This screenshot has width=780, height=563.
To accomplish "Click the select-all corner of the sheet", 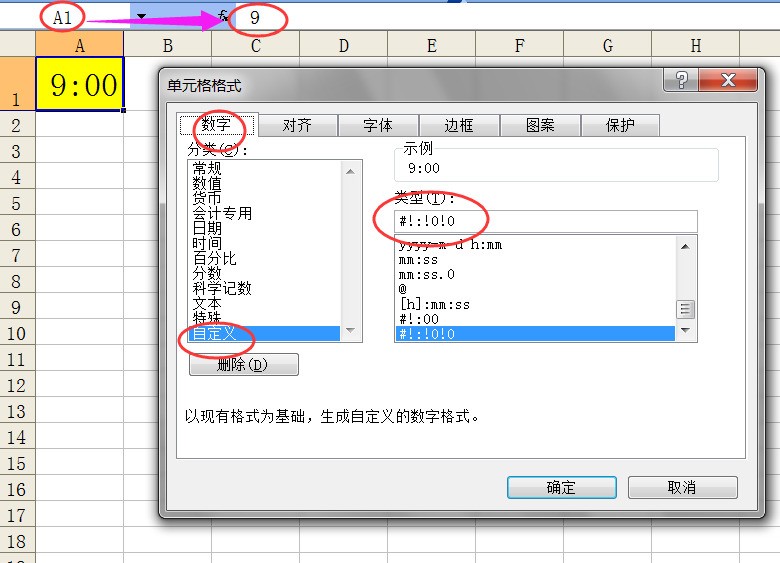I will 17,44.
